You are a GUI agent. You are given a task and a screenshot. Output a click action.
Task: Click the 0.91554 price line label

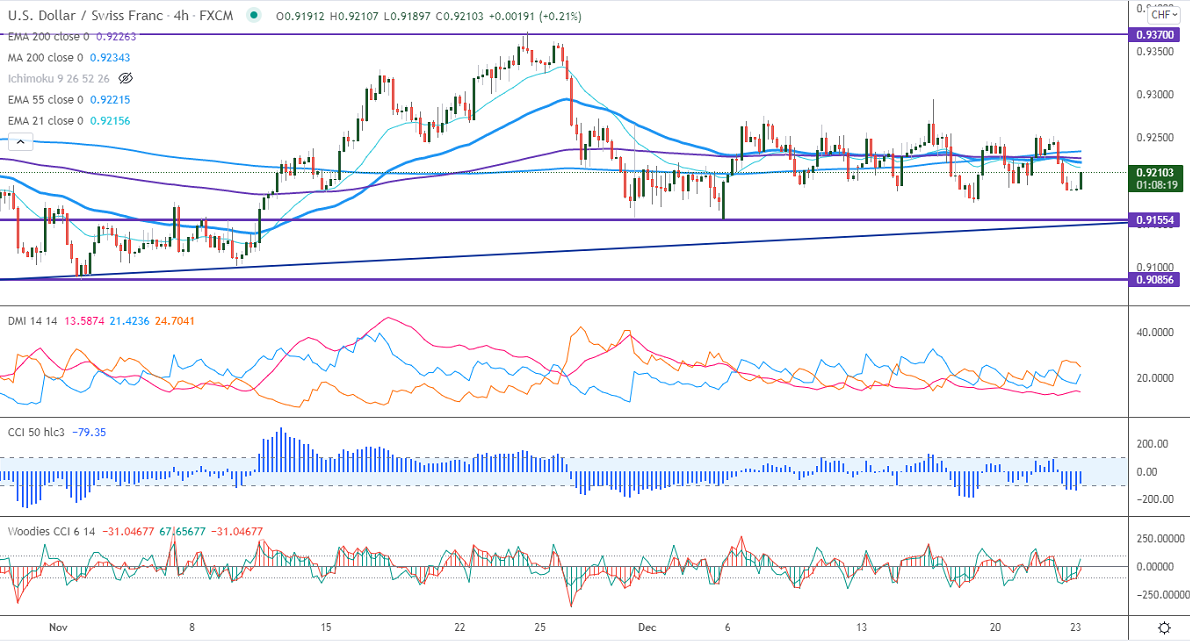coord(1155,220)
